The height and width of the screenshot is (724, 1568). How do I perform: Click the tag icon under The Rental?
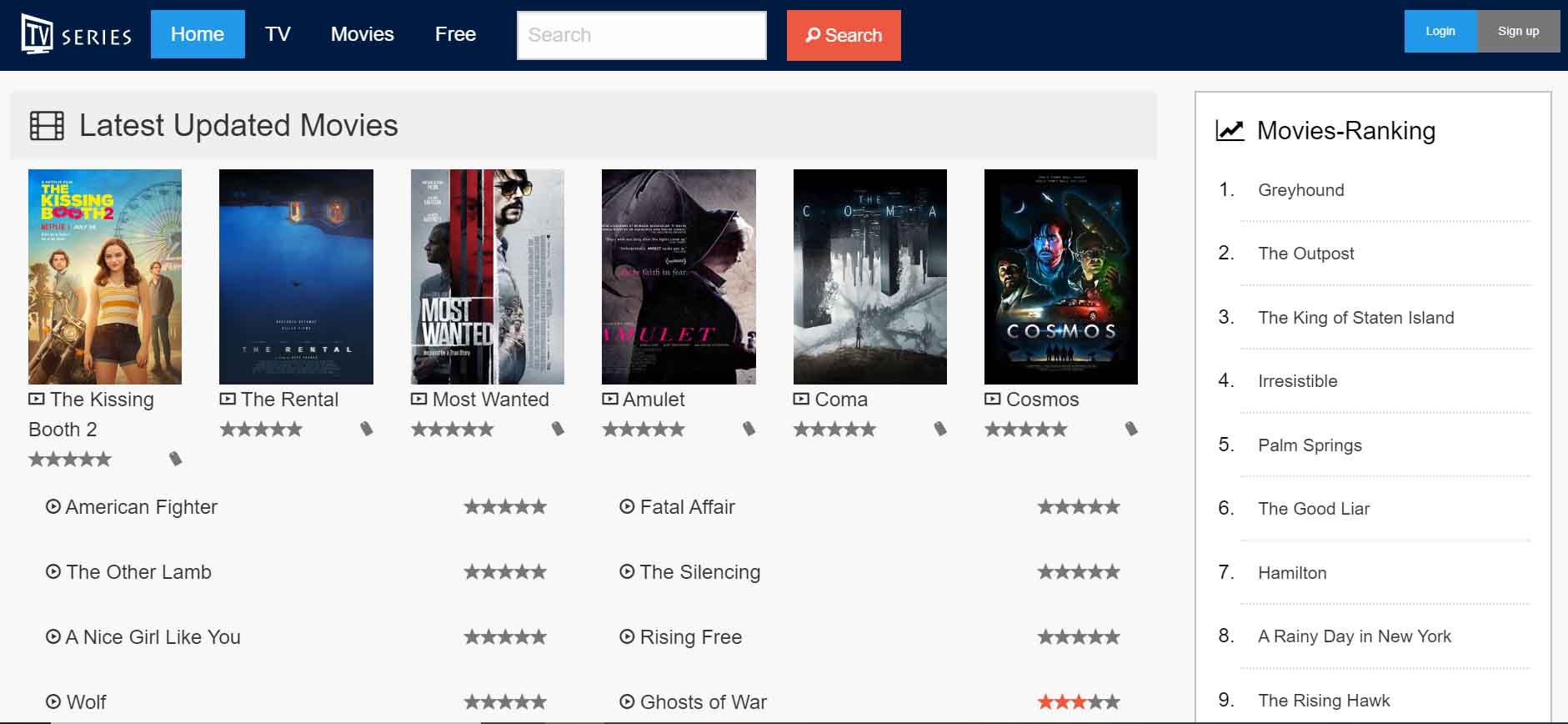(x=367, y=429)
